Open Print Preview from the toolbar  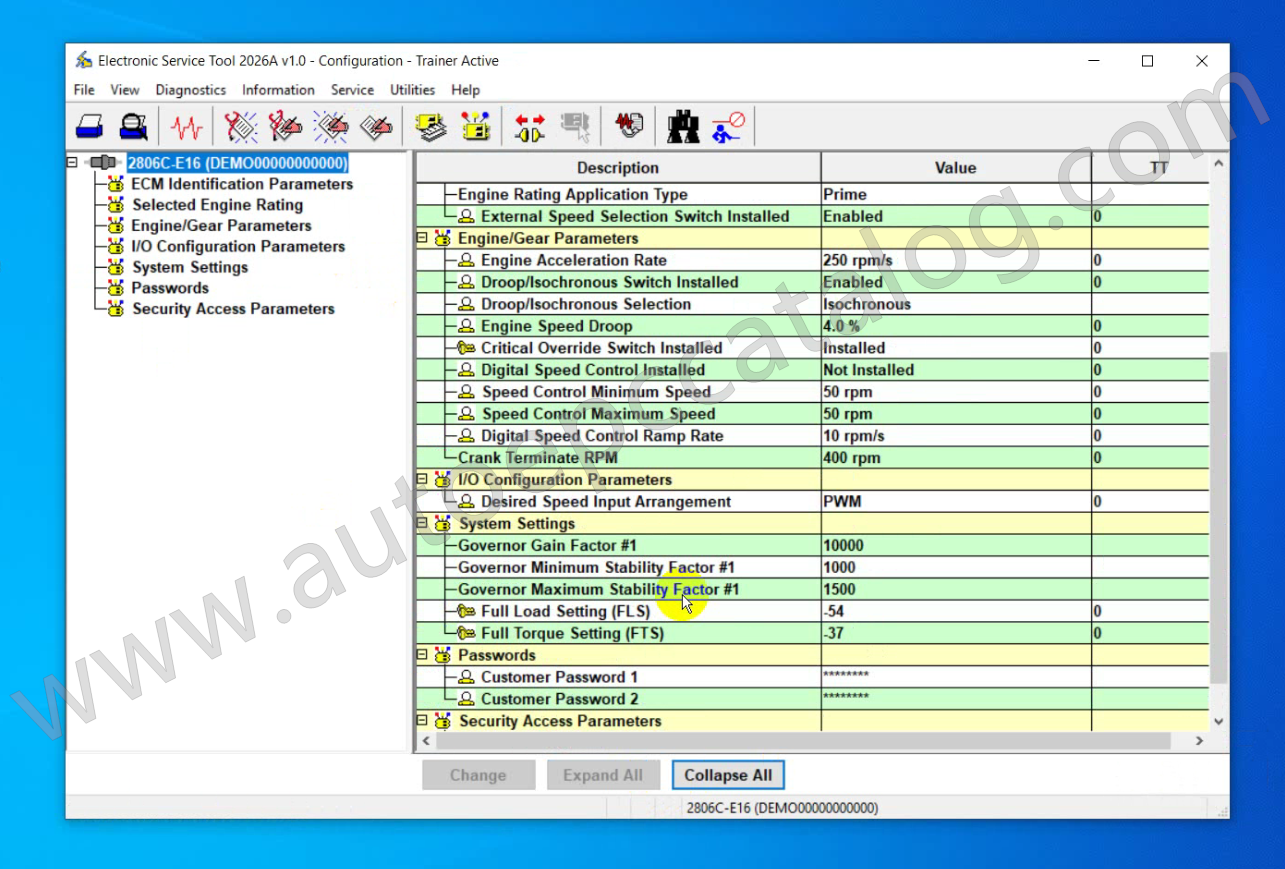(x=133, y=127)
